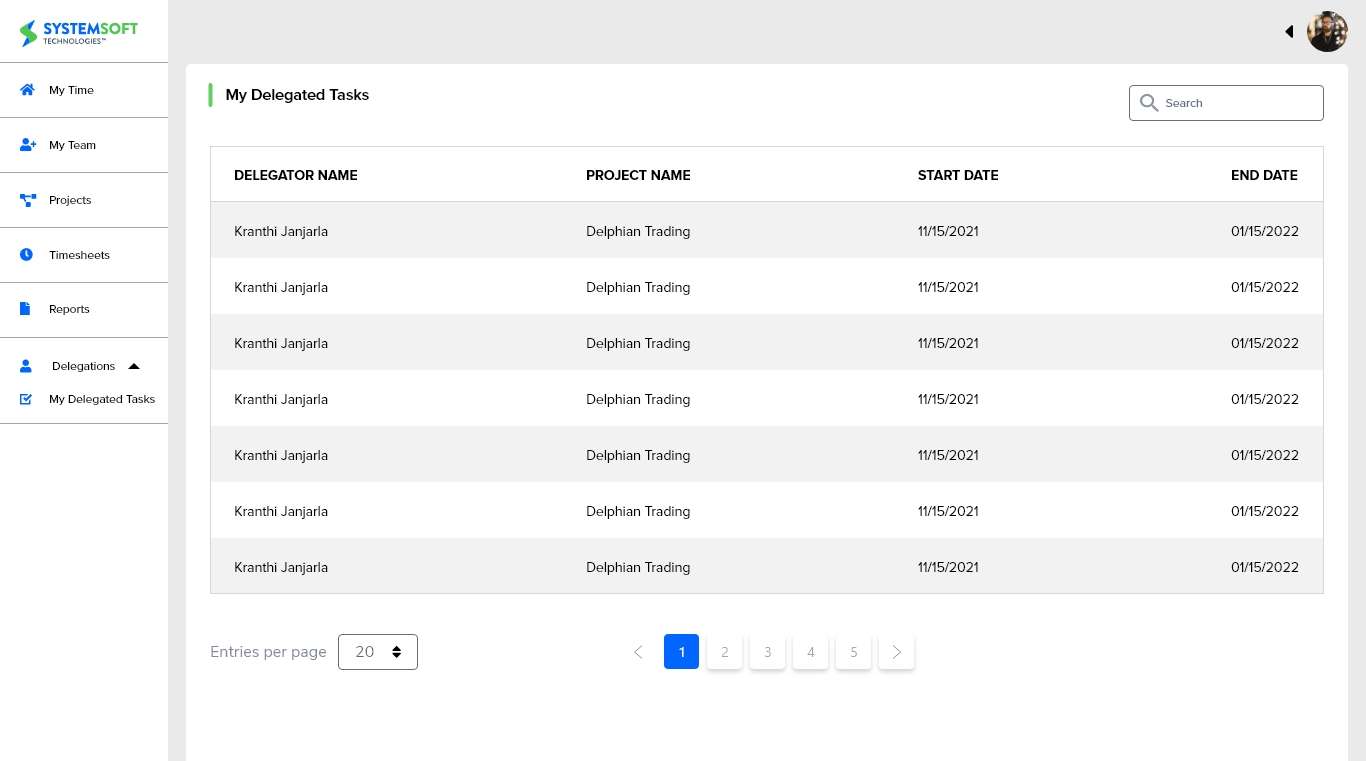Click the SystemSoft Technologies logo
The width and height of the screenshot is (1366, 761).
pyautogui.click(x=79, y=33)
